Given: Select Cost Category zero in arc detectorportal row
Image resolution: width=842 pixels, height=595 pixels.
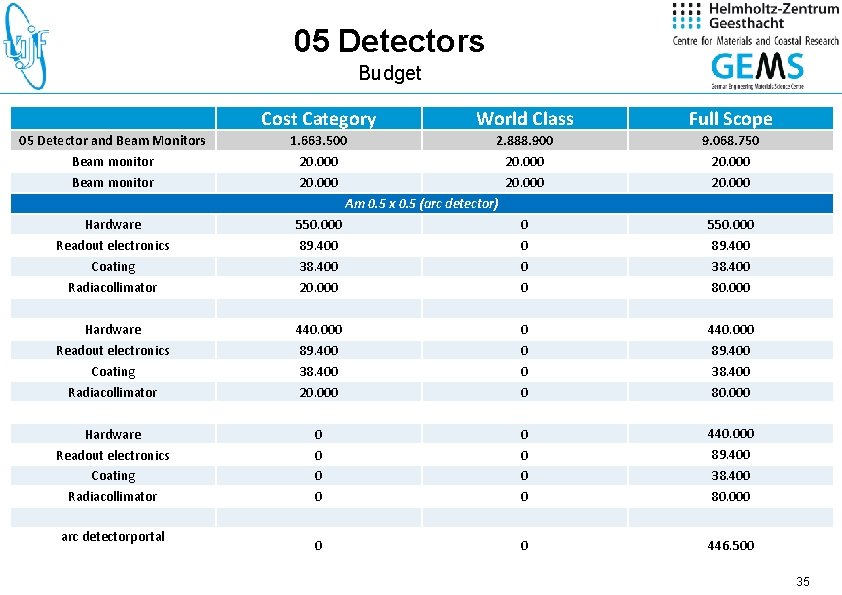Looking at the screenshot, I should (318, 546).
